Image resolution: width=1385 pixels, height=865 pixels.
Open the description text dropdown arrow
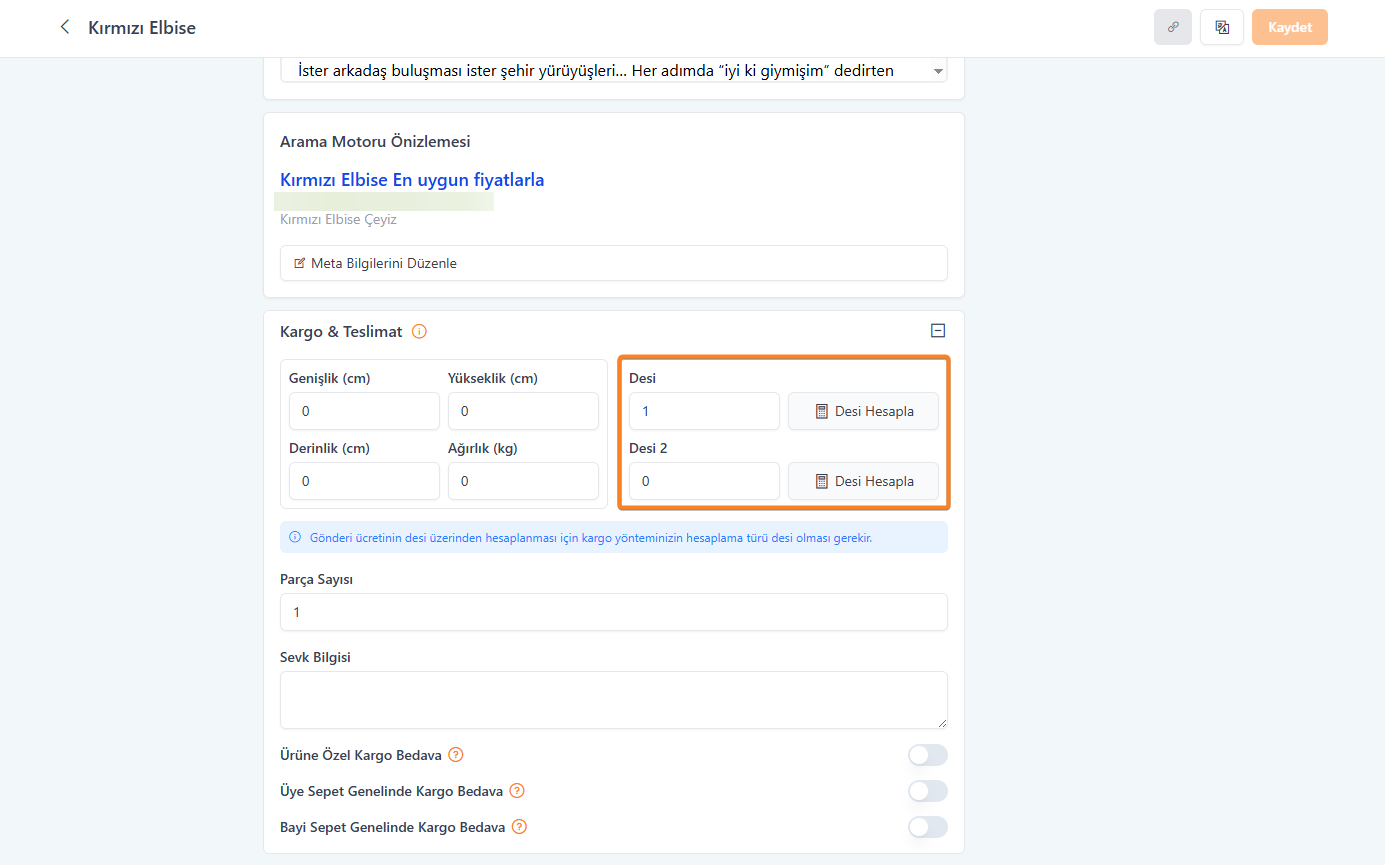pyautogui.click(x=937, y=71)
